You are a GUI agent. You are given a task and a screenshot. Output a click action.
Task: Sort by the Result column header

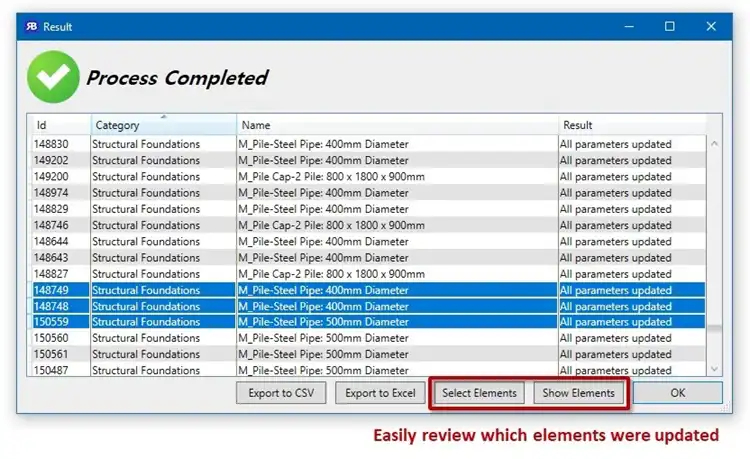pyautogui.click(x=632, y=125)
